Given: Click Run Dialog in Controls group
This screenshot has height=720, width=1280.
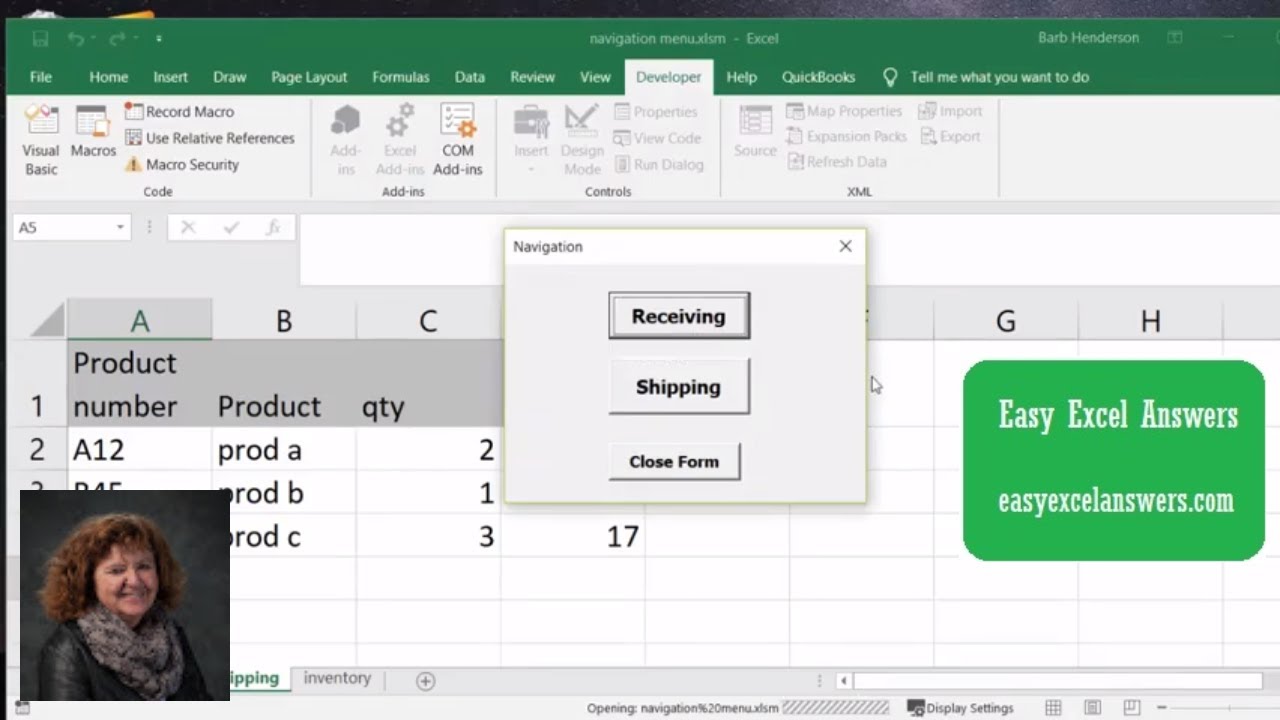Looking at the screenshot, I should coord(659,164).
